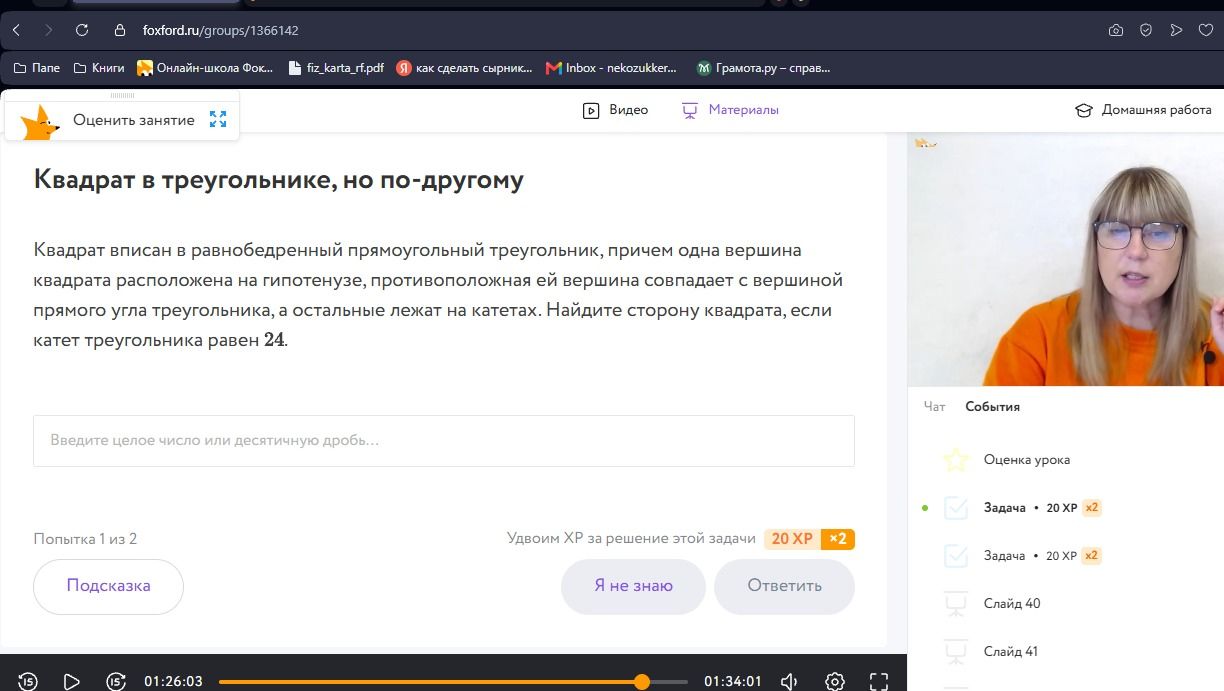Click the Попытка 1 из 2 text

(85, 539)
